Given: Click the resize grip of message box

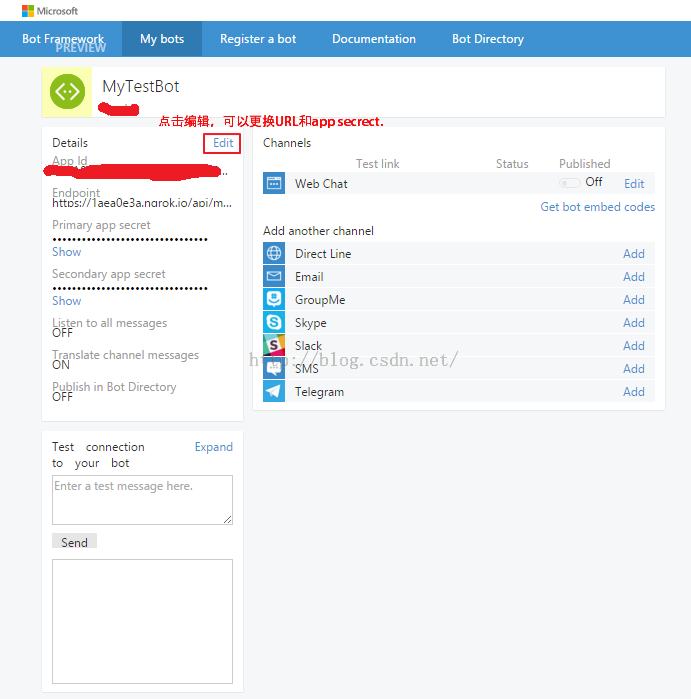Looking at the screenshot, I should click(x=228, y=520).
